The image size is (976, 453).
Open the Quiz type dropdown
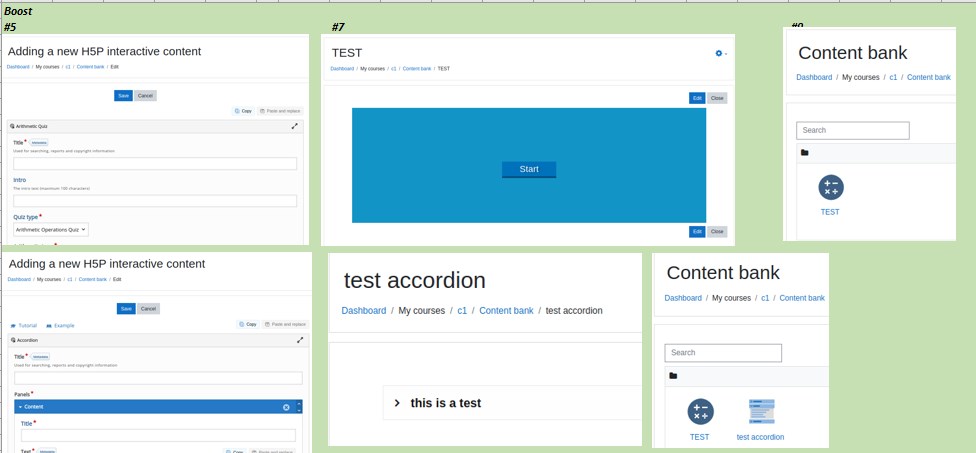[x=51, y=230]
